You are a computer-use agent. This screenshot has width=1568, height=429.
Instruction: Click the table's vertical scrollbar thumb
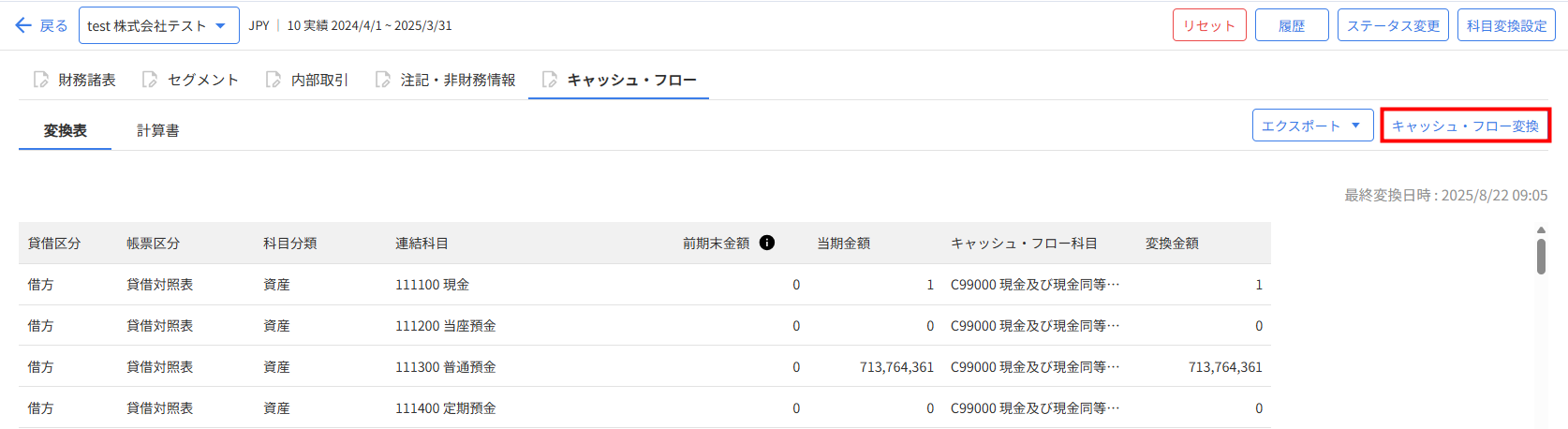click(x=1541, y=256)
